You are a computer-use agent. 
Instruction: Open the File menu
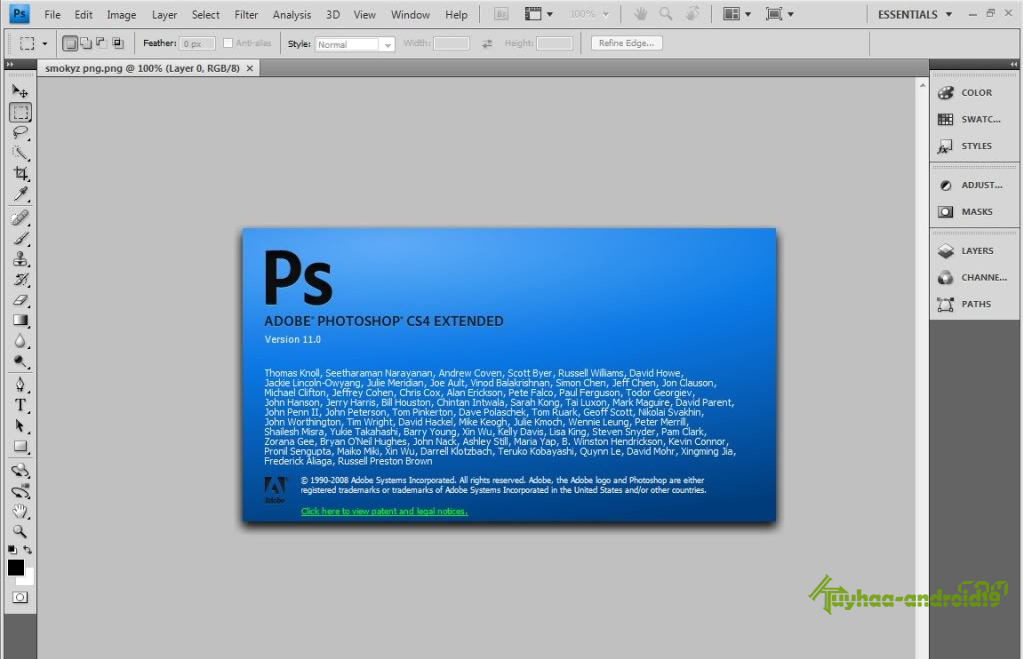coord(52,14)
